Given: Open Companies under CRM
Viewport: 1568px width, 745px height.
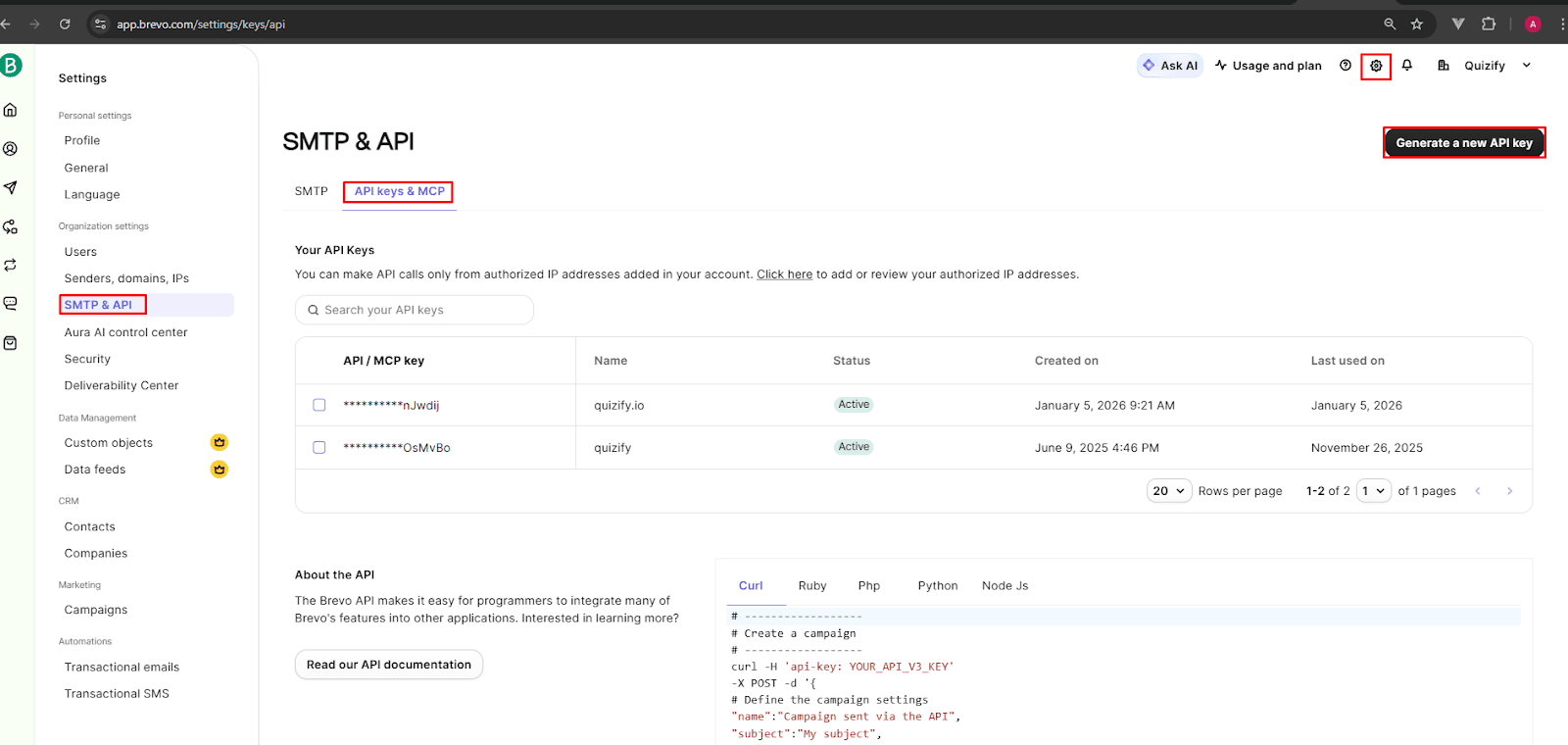Looking at the screenshot, I should click(96, 553).
